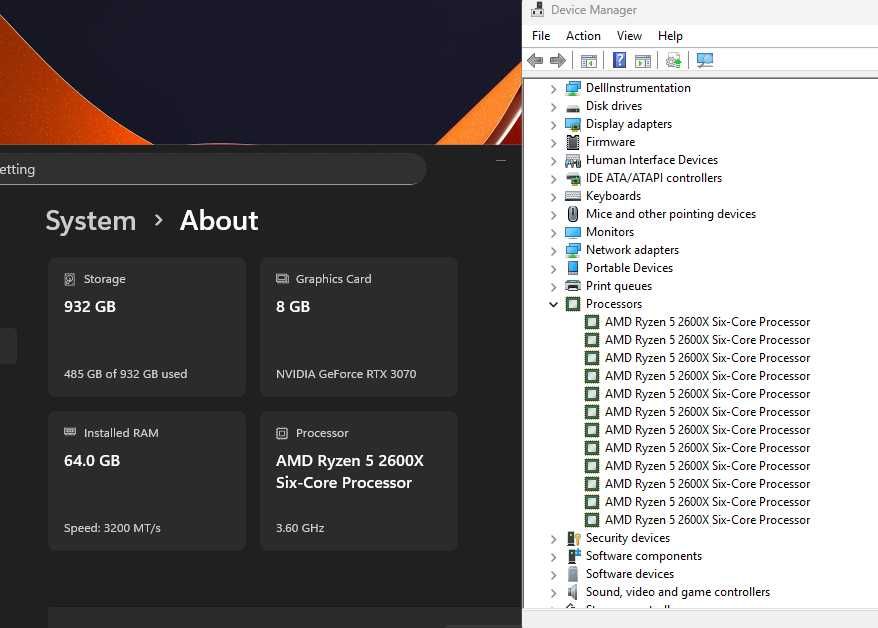Viewport: 878px width, 628px height.
Task: Expand the Monitors node
Action: [553, 232]
